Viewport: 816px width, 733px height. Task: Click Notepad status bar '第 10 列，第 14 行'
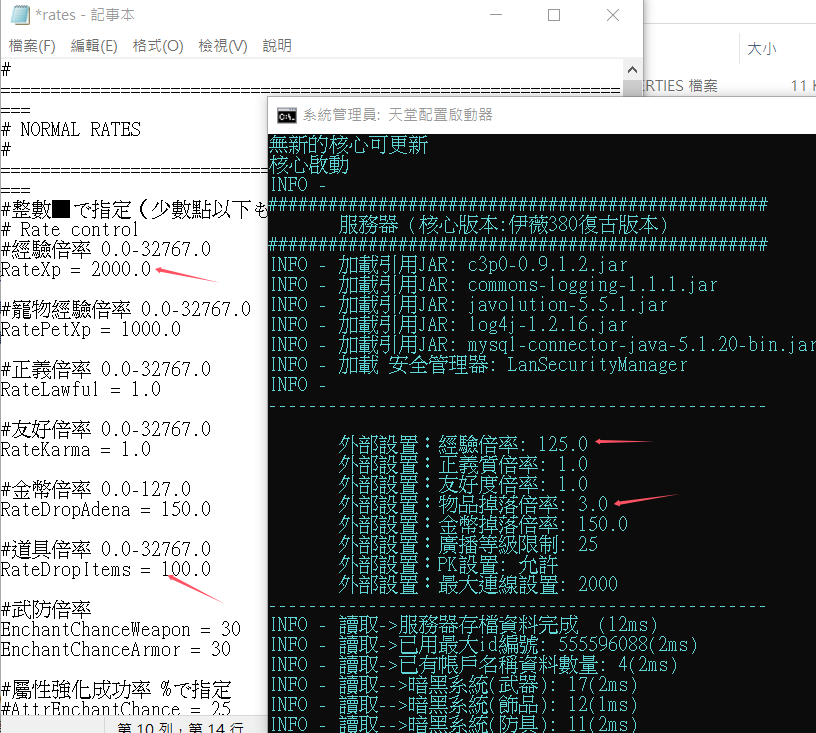180,727
